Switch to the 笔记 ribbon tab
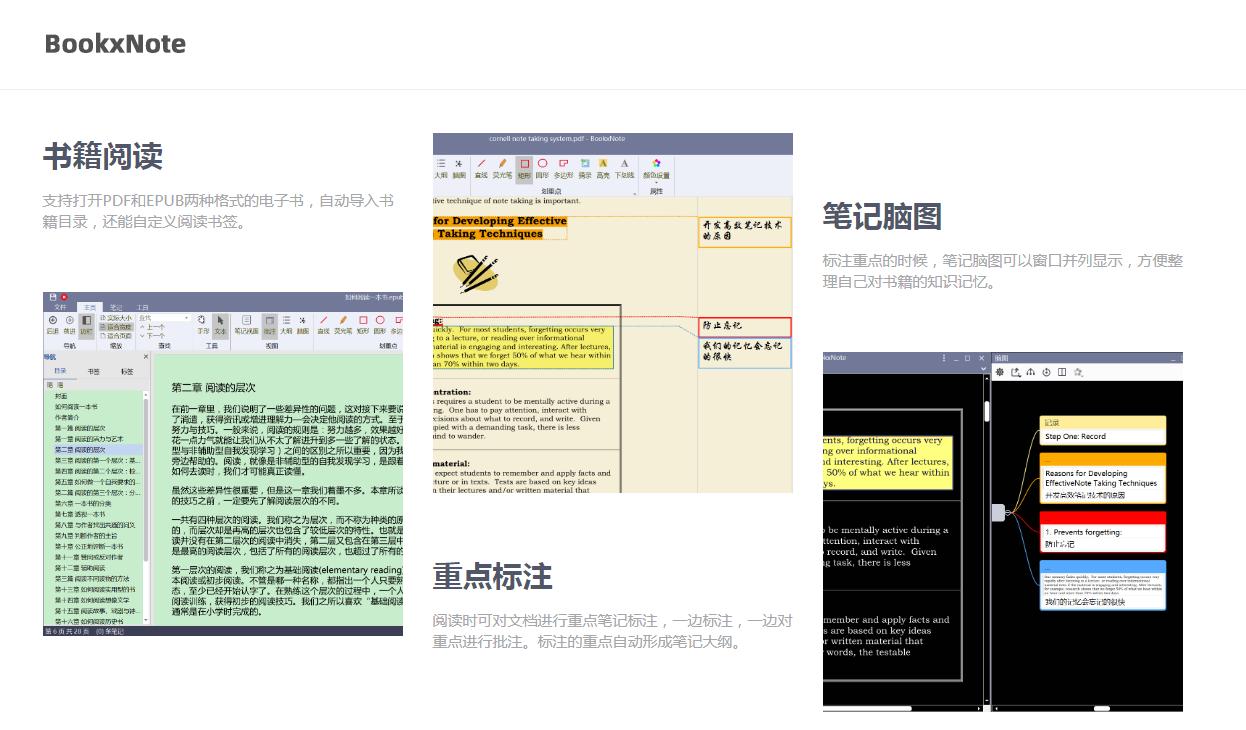This screenshot has width=1246, height=730. click(115, 308)
